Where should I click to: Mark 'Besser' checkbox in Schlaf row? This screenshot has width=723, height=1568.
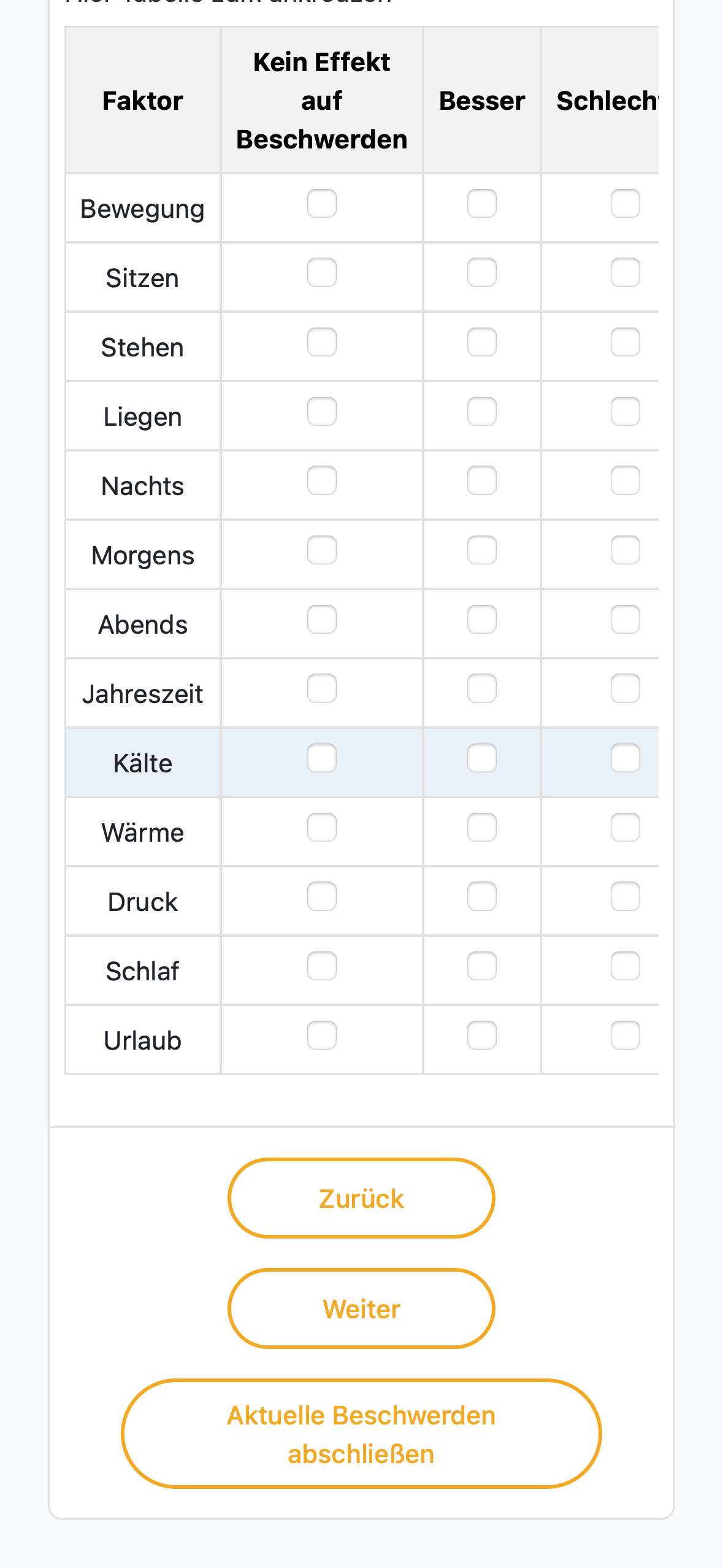point(482,966)
